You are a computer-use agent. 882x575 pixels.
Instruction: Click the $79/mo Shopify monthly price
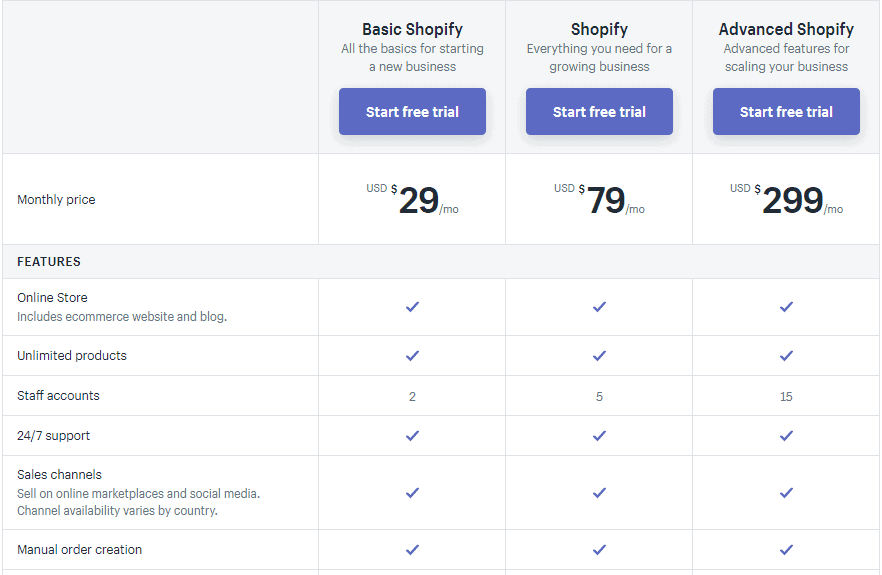[x=605, y=200]
